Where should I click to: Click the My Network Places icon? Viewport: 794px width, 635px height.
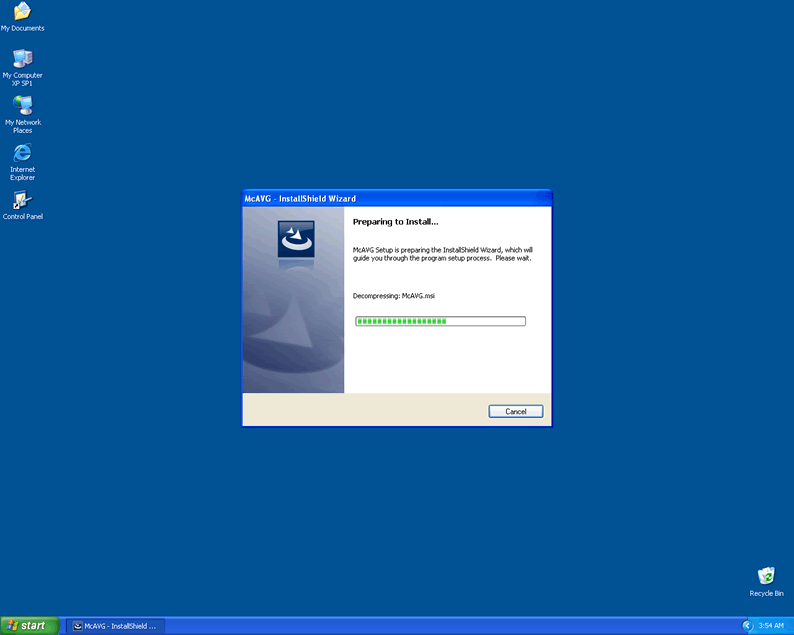tap(22, 107)
